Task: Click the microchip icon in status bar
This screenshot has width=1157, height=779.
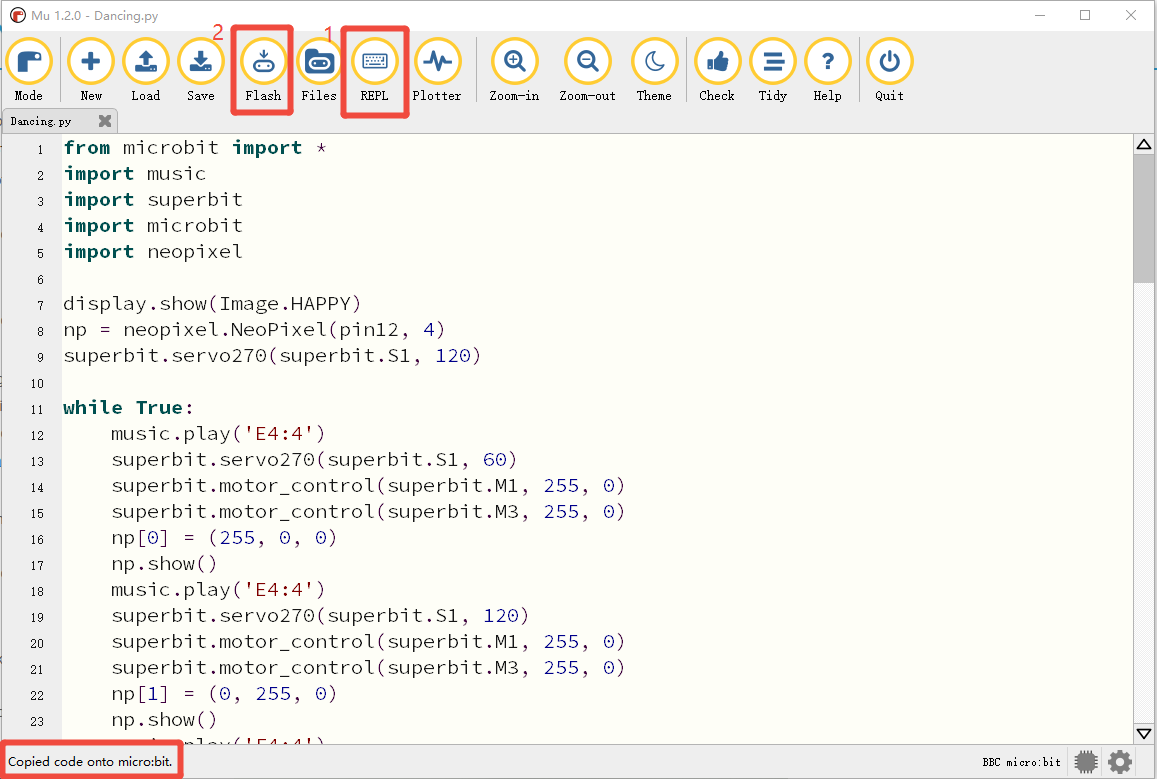Action: 1086,762
